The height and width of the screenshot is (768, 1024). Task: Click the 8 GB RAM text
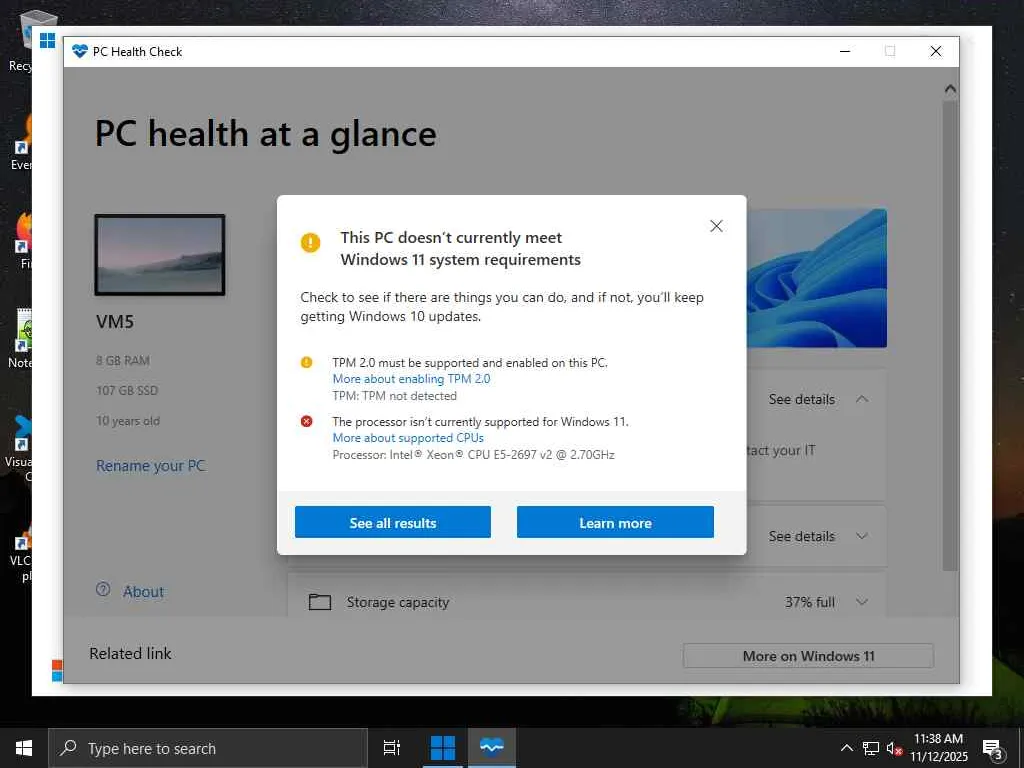point(123,360)
